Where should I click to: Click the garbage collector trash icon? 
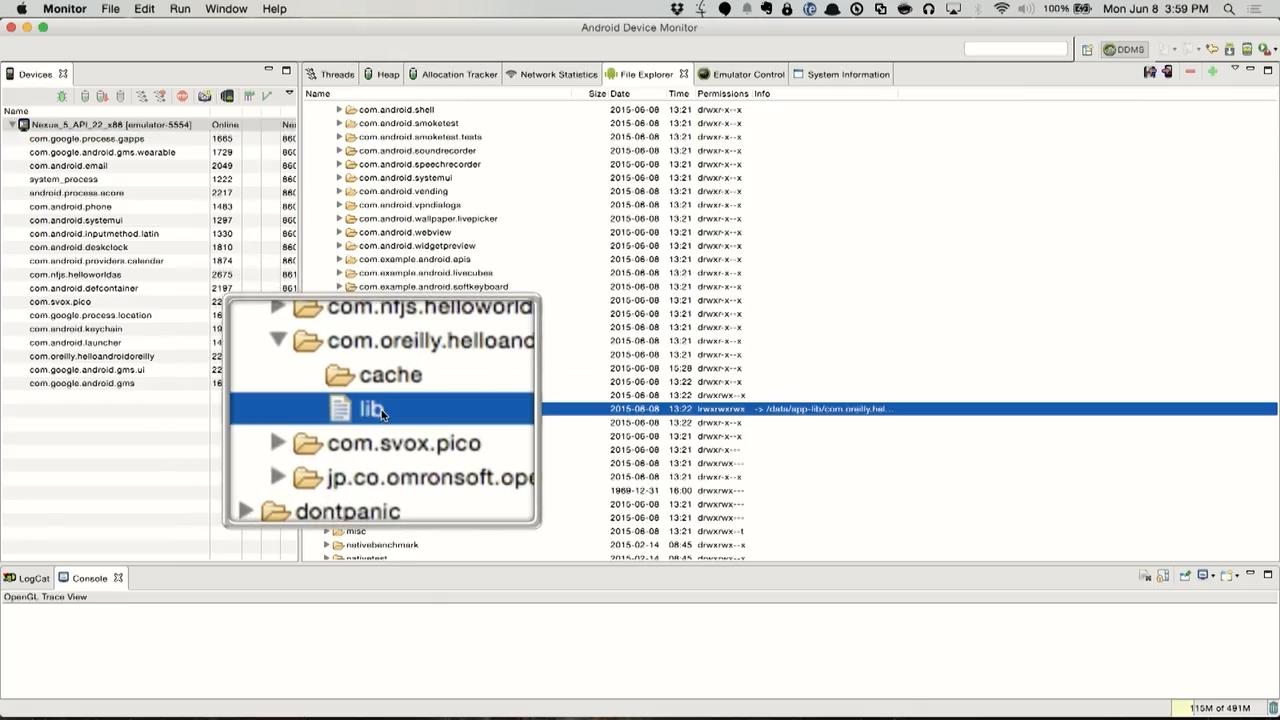1273,708
